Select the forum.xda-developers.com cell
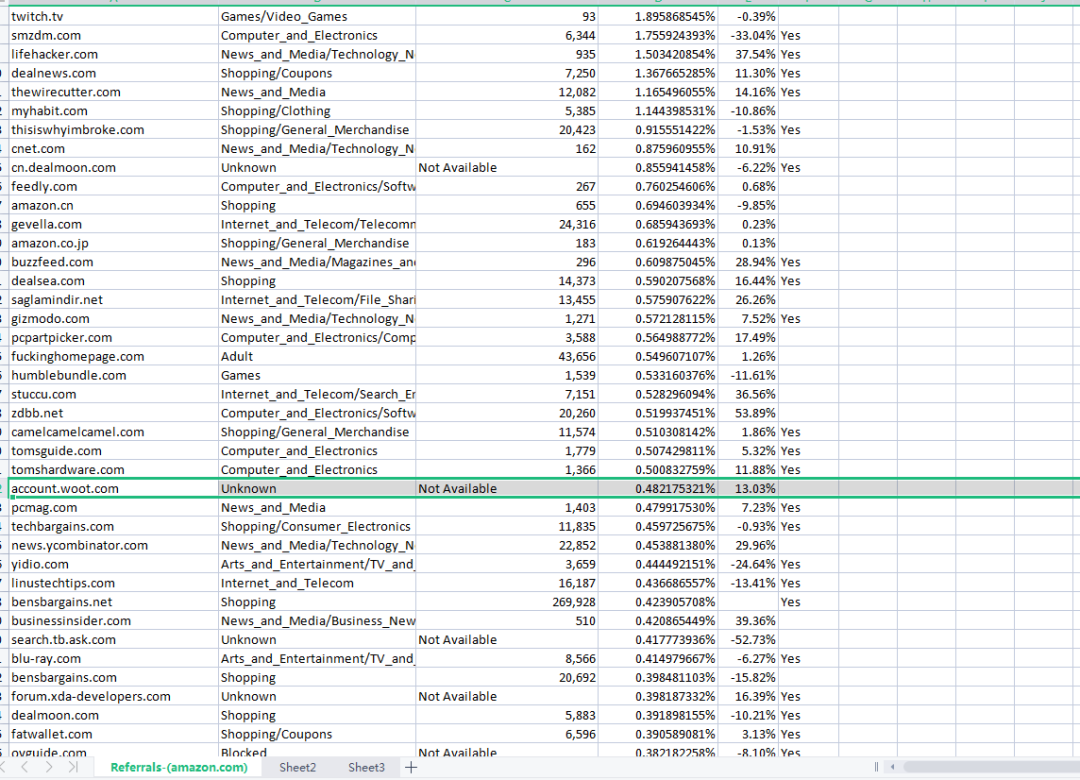The width and height of the screenshot is (1080, 780). click(x=114, y=696)
